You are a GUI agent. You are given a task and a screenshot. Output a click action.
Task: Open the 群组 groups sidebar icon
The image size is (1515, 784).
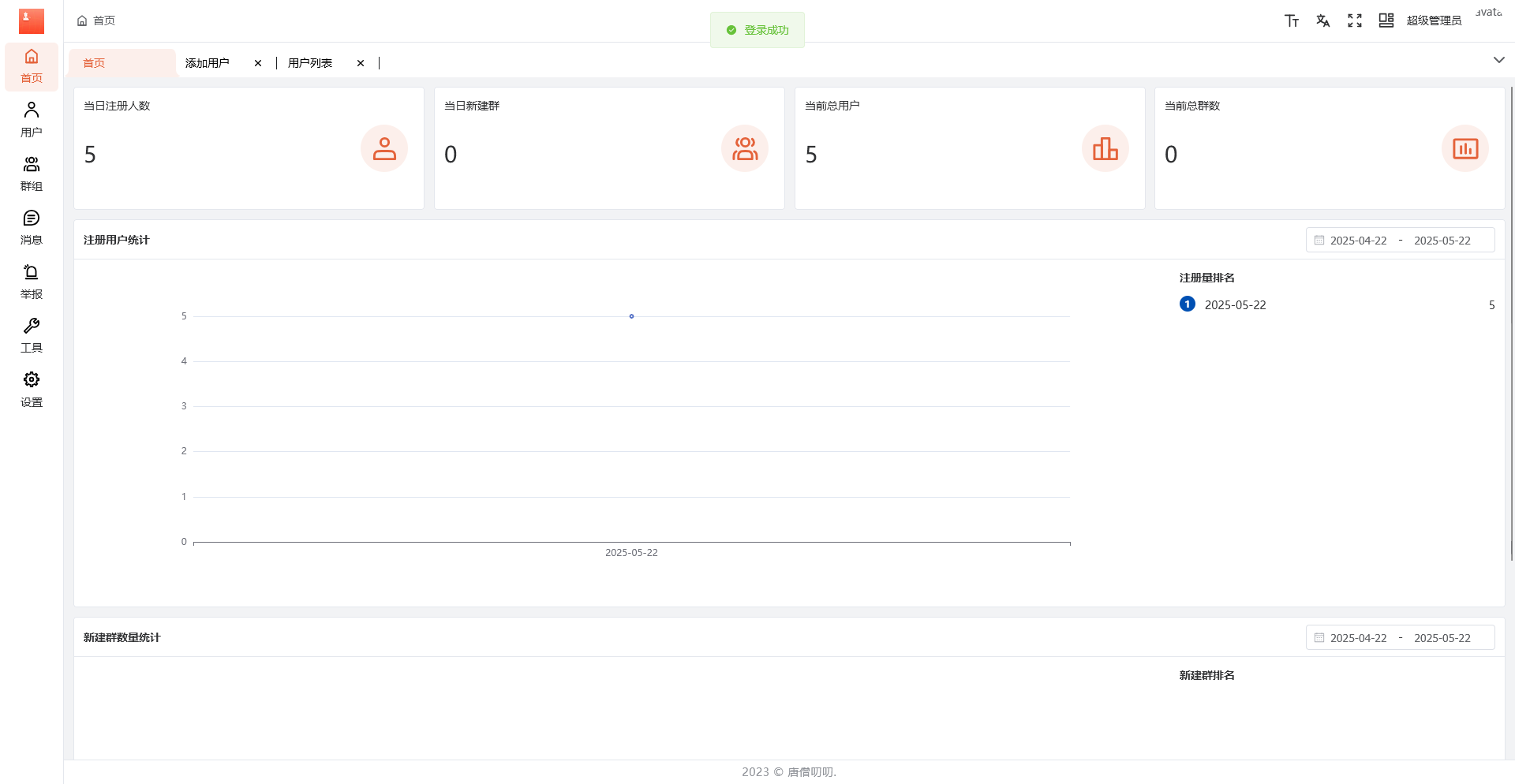[x=32, y=174]
